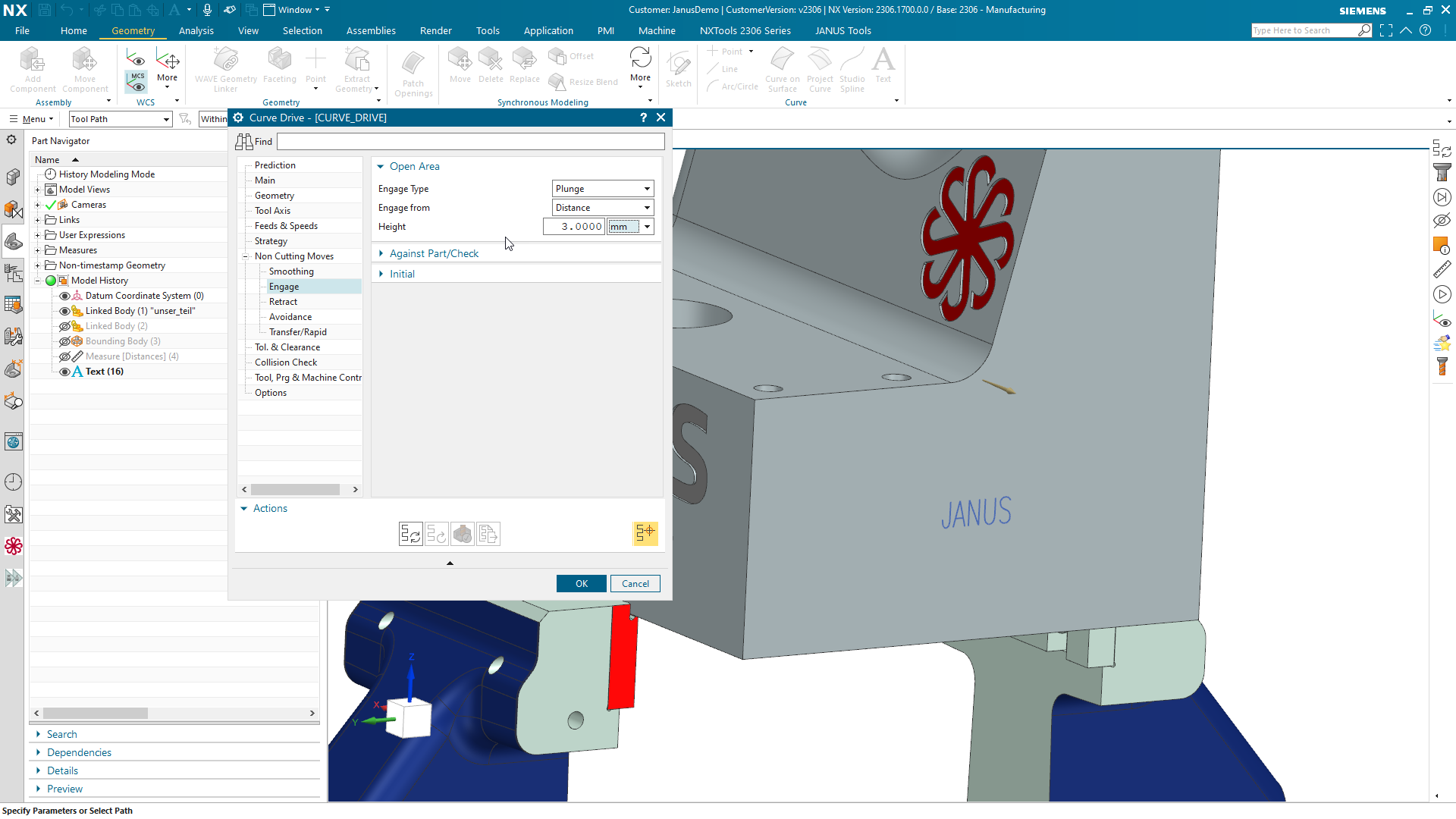1456x819 pixels.
Task: Click the Move Component icon
Action: [84, 59]
